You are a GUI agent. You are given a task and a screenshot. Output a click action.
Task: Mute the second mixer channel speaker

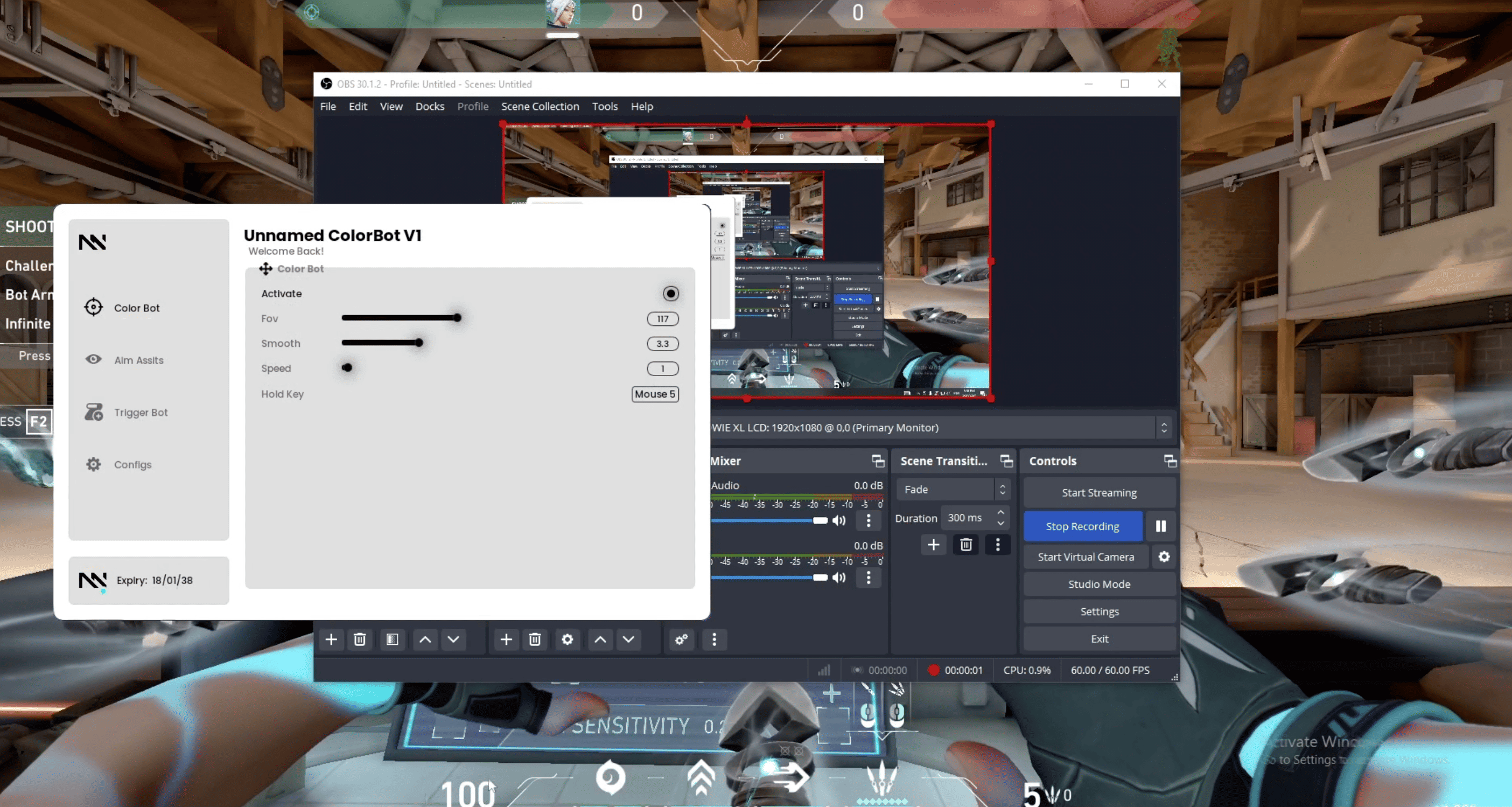point(839,578)
